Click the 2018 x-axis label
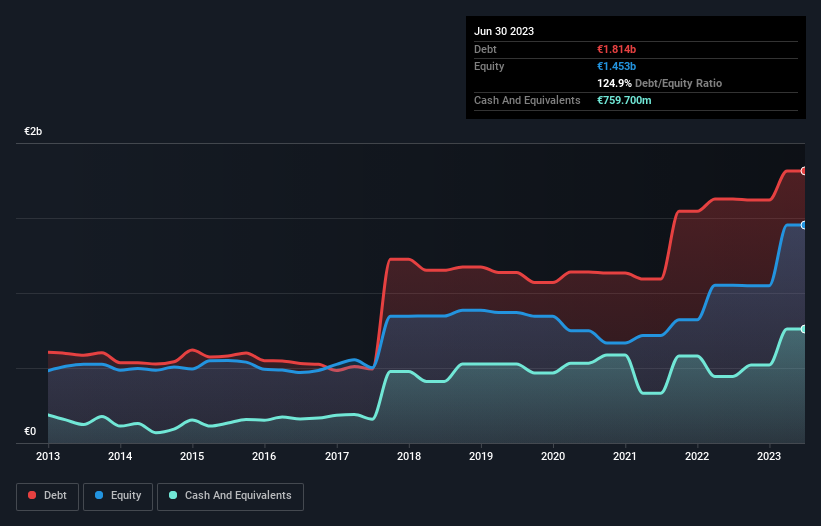This screenshot has width=821, height=526. (409, 456)
